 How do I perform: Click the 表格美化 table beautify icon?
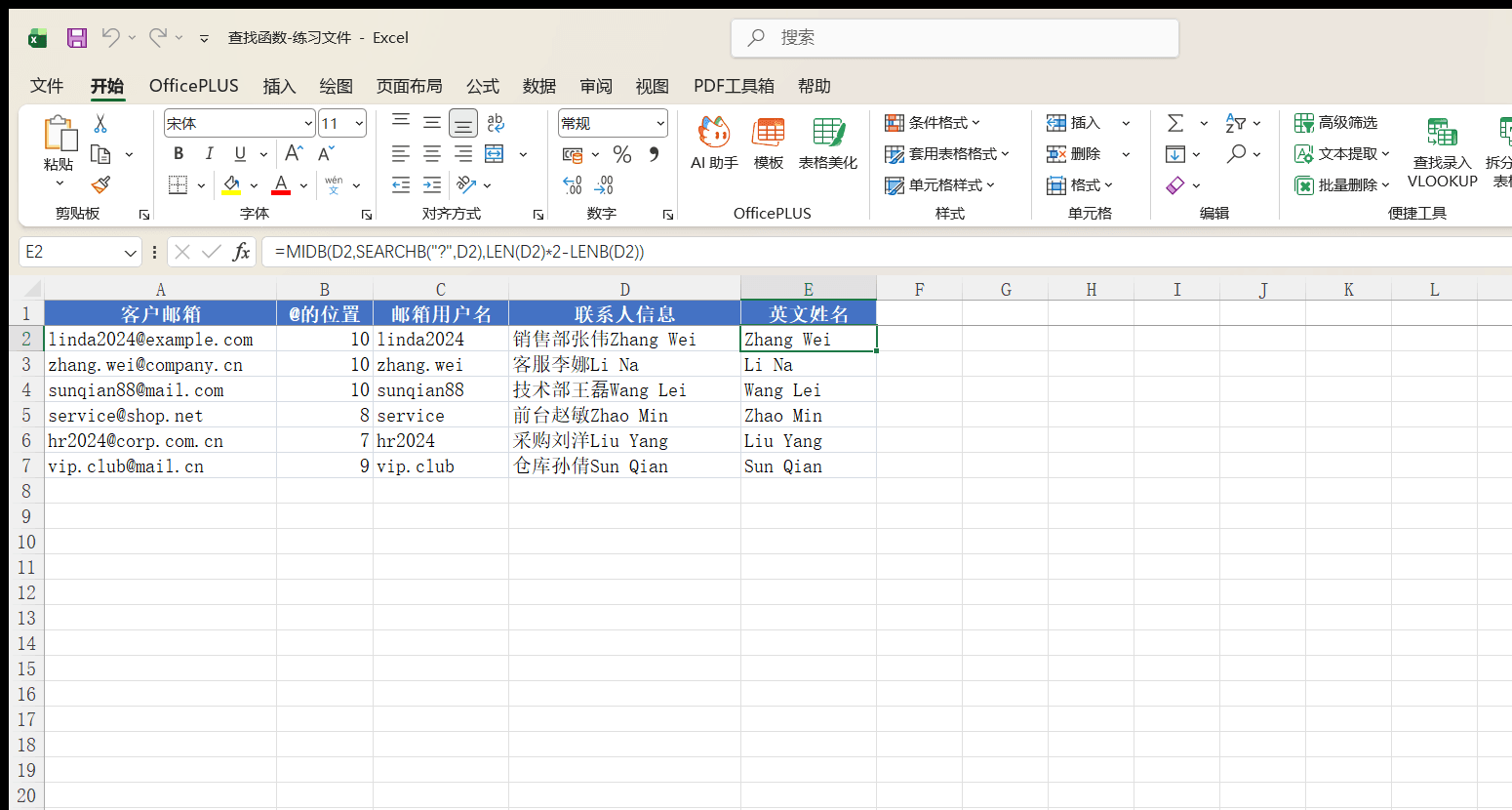click(x=828, y=142)
